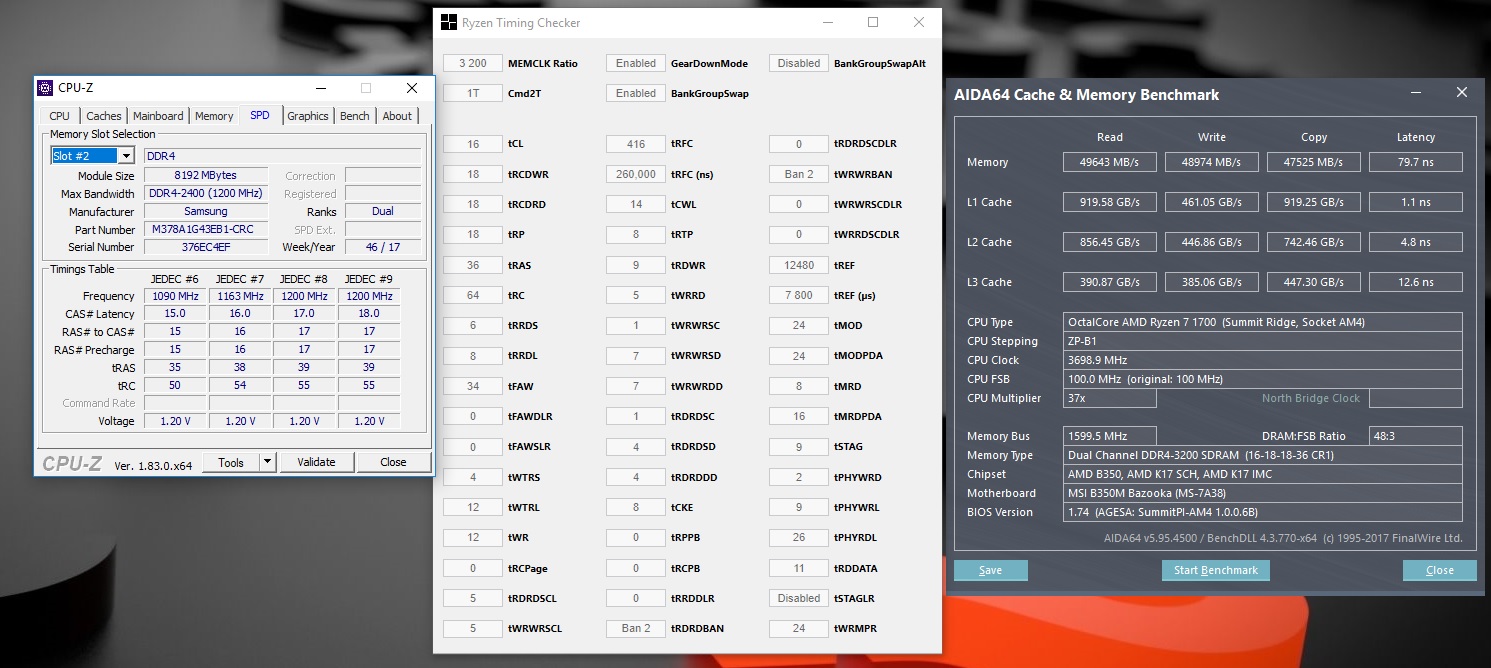
Task: Click the L3 Cache Copy value 447.30 GB/s
Action: point(1314,282)
